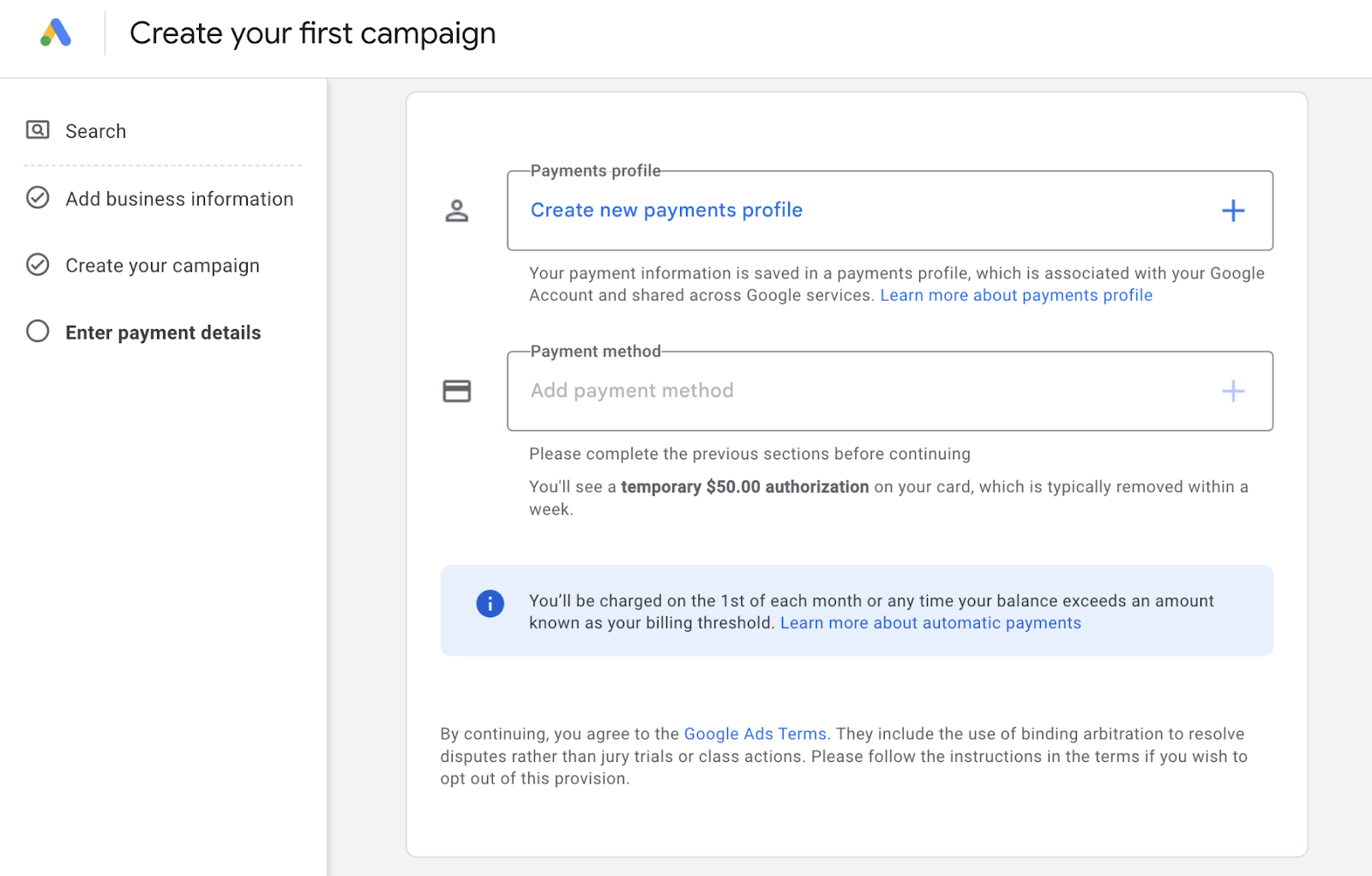Click Learn more about automatic payments
This screenshot has height=876, width=1372.
pyautogui.click(x=930, y=623)
